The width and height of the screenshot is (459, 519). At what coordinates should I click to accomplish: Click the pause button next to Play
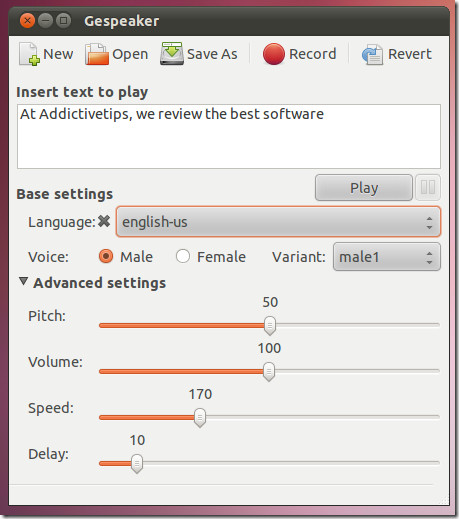pos(428,188)
